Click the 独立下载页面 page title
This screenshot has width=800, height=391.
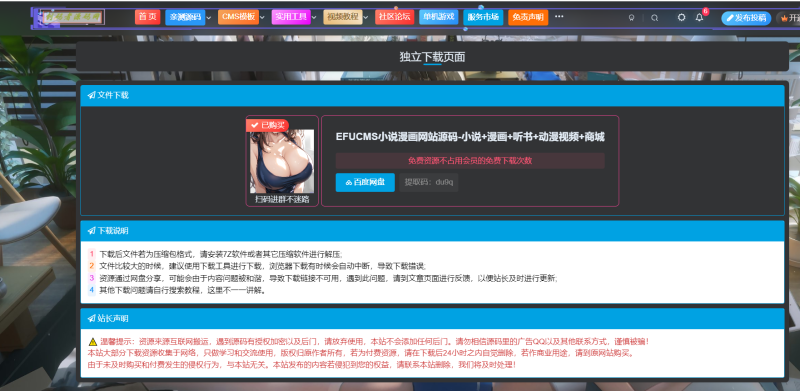point(432,57)
